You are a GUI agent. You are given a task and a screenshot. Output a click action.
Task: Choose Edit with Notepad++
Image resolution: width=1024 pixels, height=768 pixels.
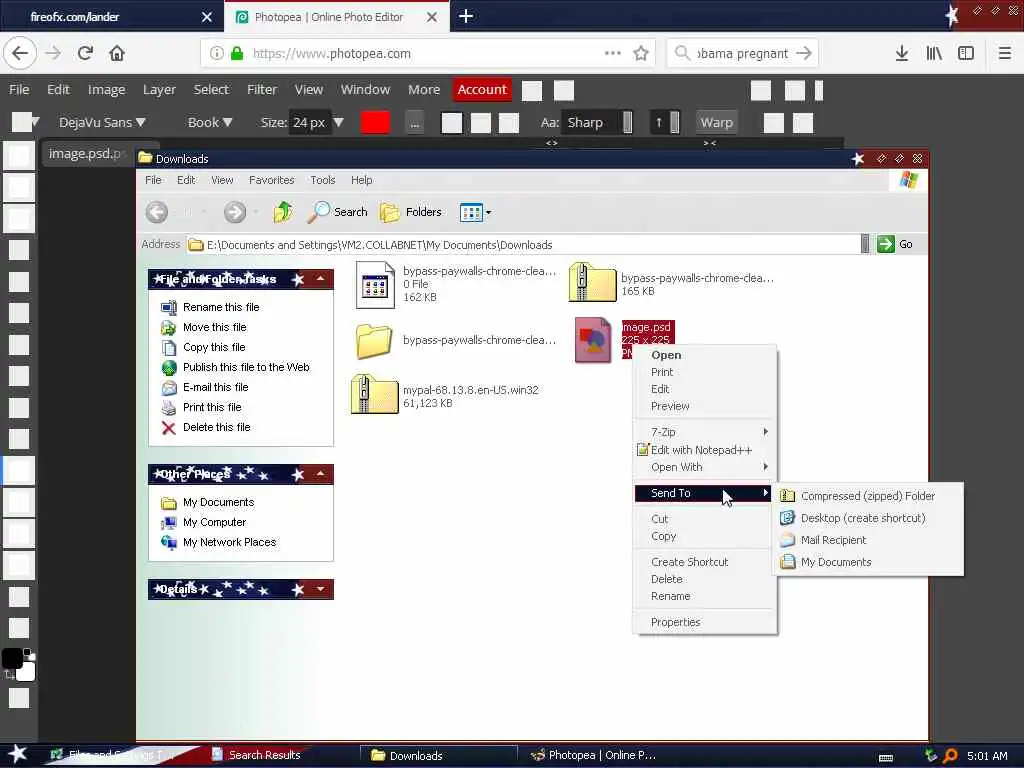tap(705, 450)
